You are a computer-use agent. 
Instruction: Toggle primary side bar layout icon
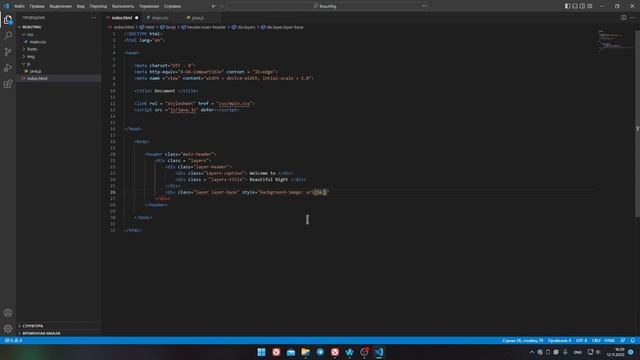(567, 6)
